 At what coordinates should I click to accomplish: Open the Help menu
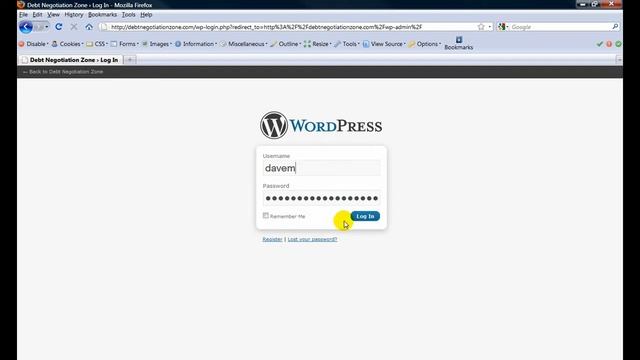146,15
